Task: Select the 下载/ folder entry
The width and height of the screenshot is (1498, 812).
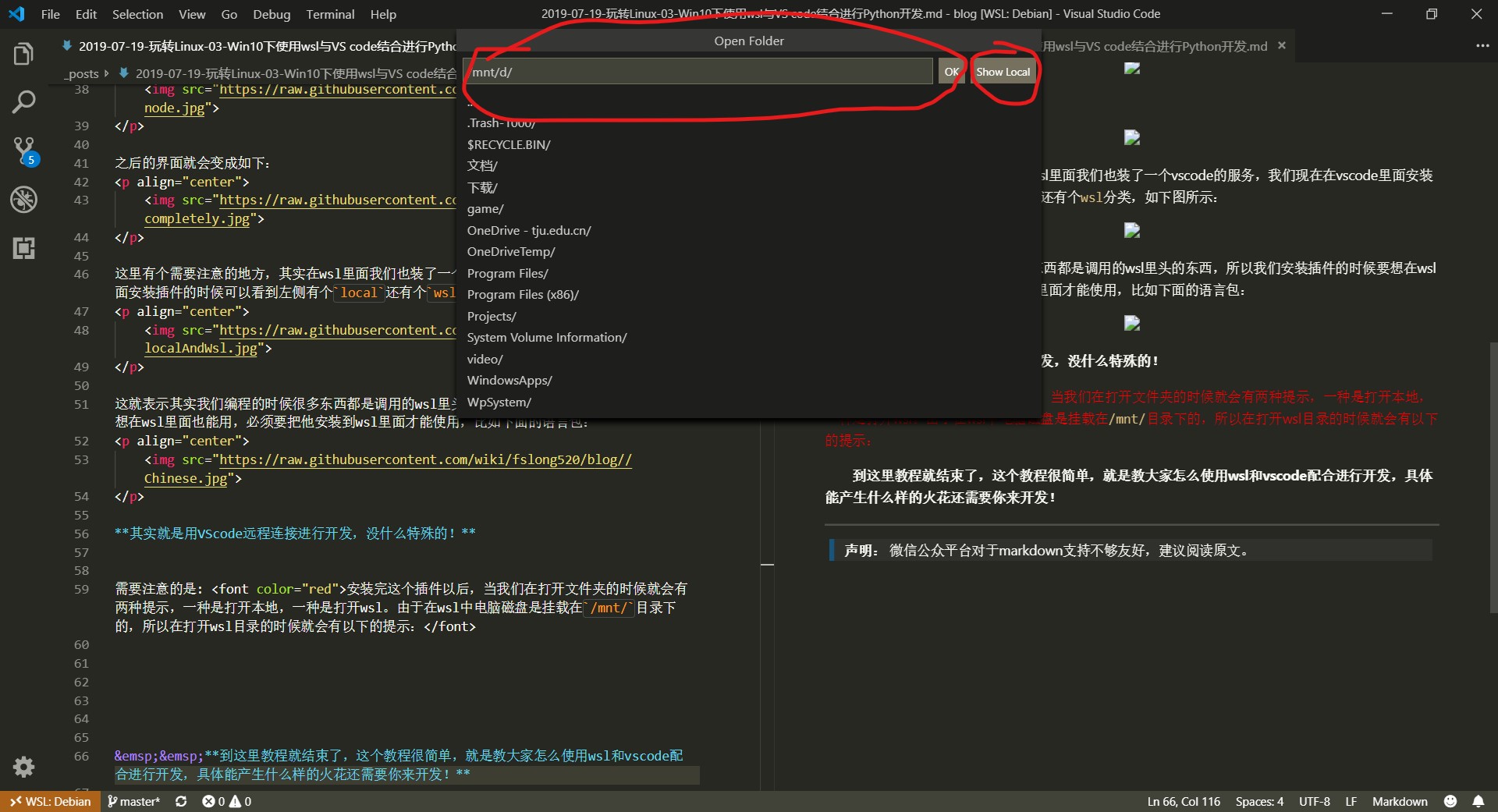Action: point(749,187)
